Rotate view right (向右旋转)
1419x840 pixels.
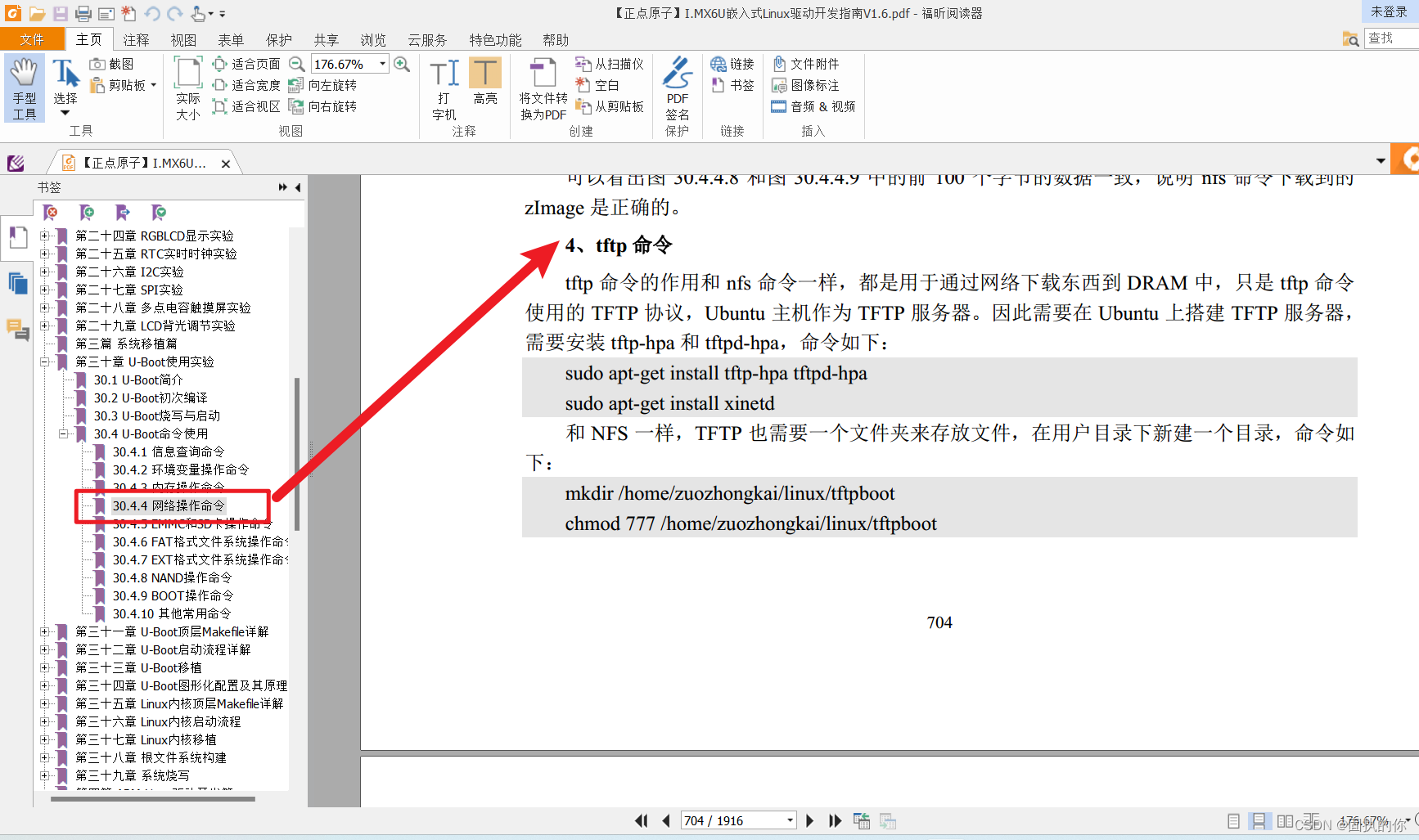coord(322,106)
